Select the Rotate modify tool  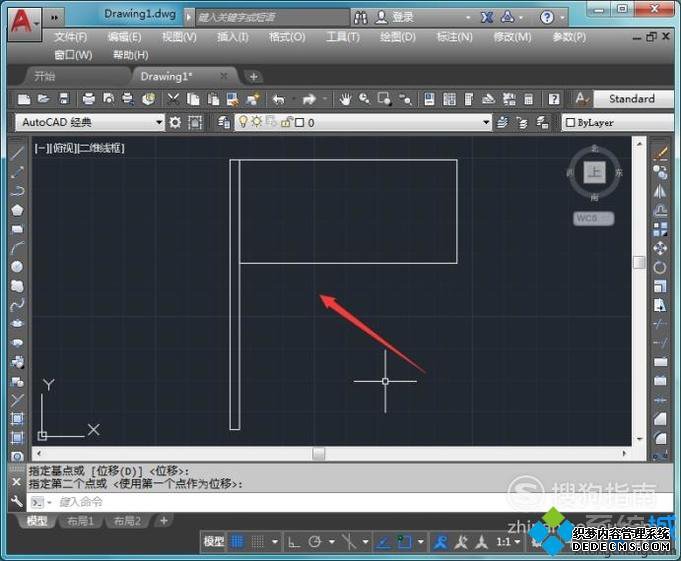tap(660, 267)
